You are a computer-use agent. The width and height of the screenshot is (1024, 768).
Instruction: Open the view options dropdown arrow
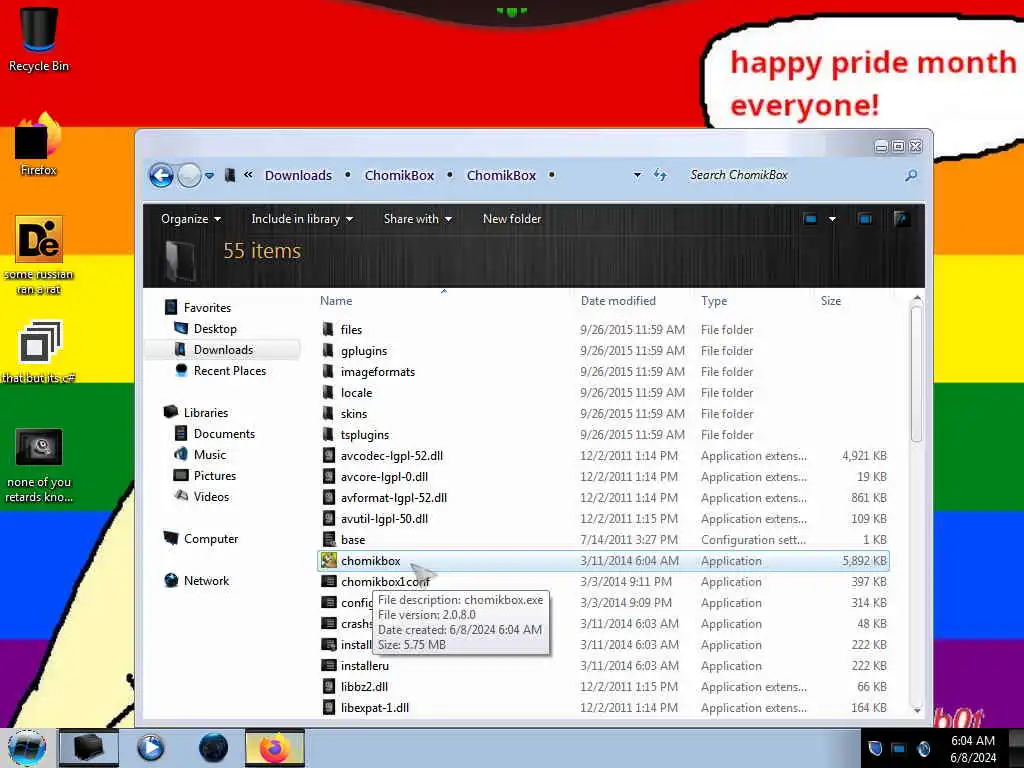[832, 219]
